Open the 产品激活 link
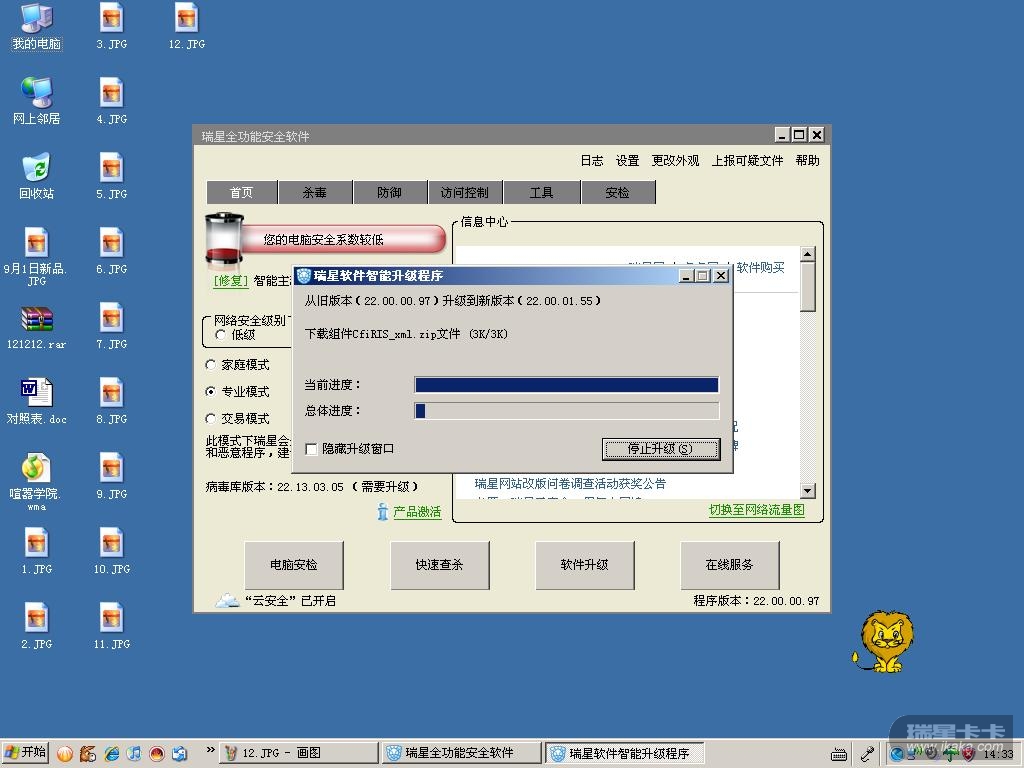1024x768 pixels. (x=417, y=512)
